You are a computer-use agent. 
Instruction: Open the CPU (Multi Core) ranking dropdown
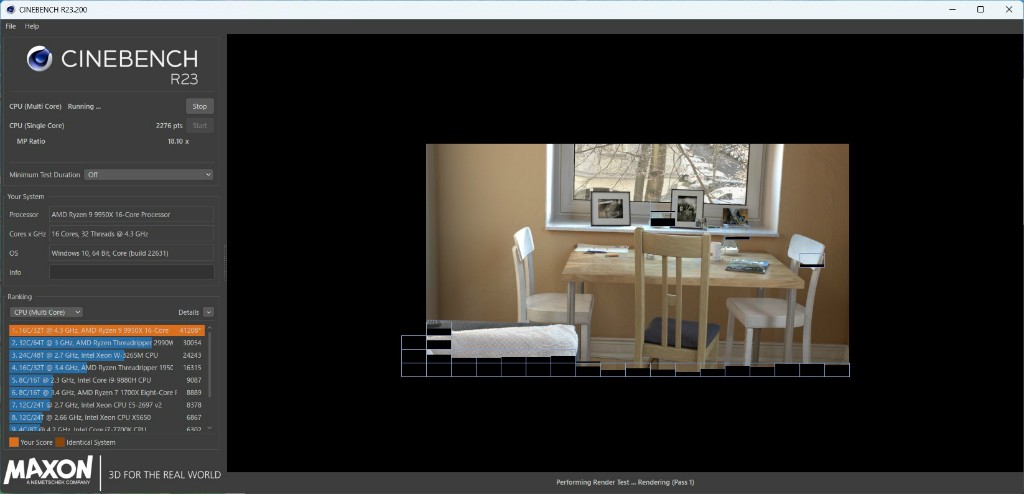(x=45, y=312)
